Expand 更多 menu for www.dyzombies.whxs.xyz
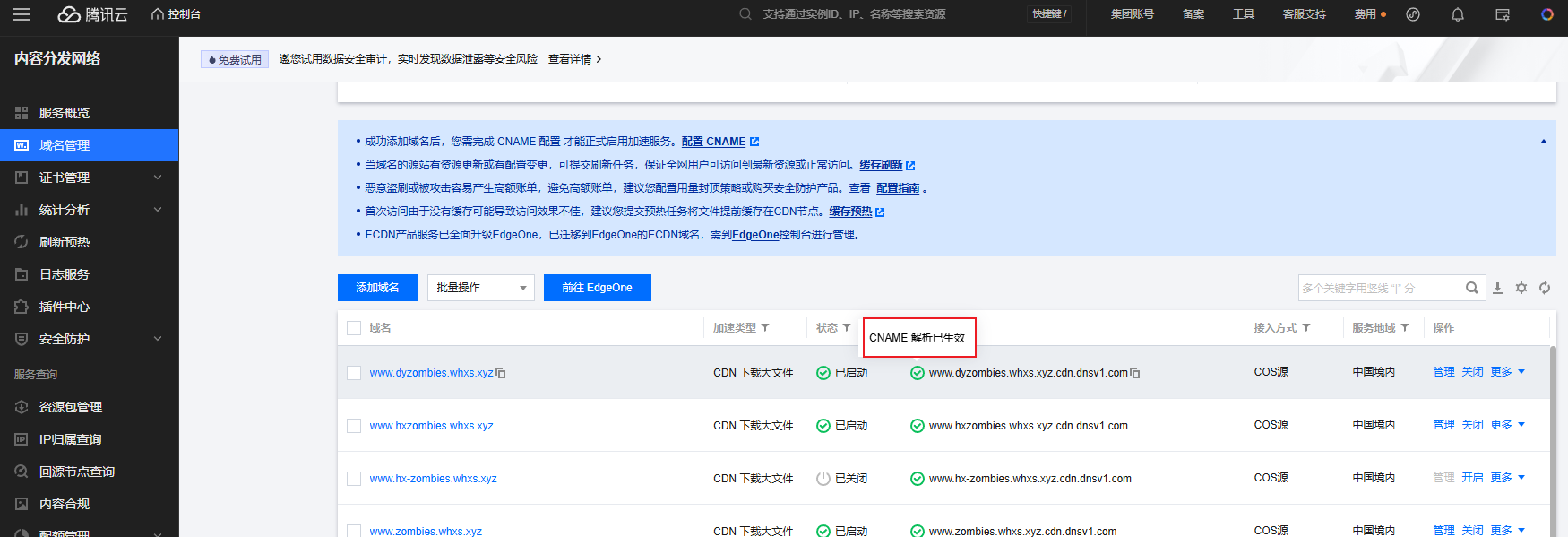Screen dimensions: 1568x537 1508,372
